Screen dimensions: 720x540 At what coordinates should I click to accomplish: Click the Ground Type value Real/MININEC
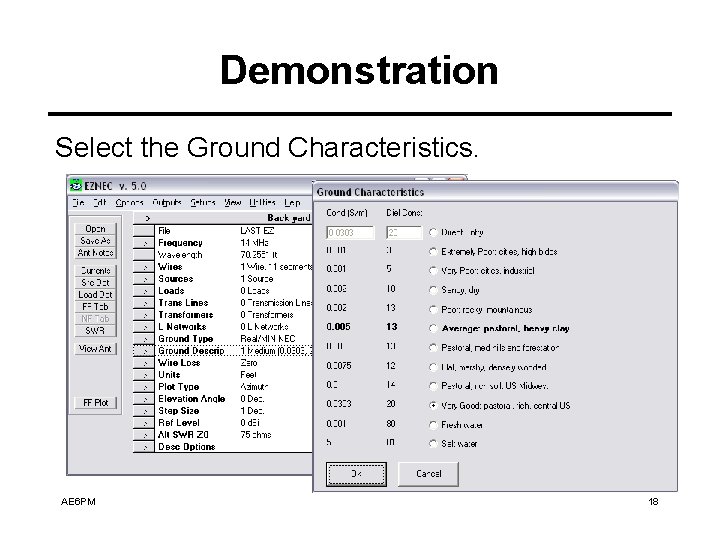click(268, 339)
